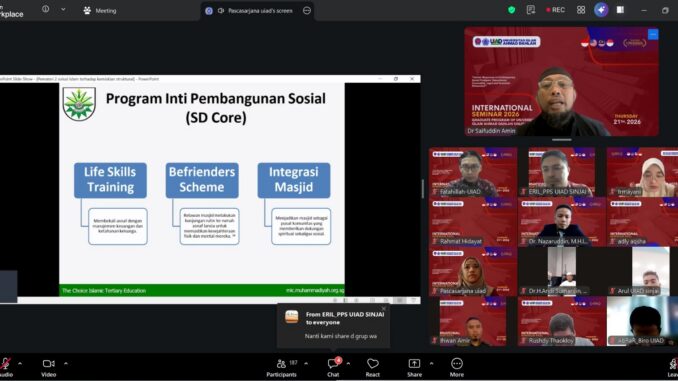The image size is (678, 381).
Task: Select Arul UIAD sinjai participant video
Action: (642, 272)
